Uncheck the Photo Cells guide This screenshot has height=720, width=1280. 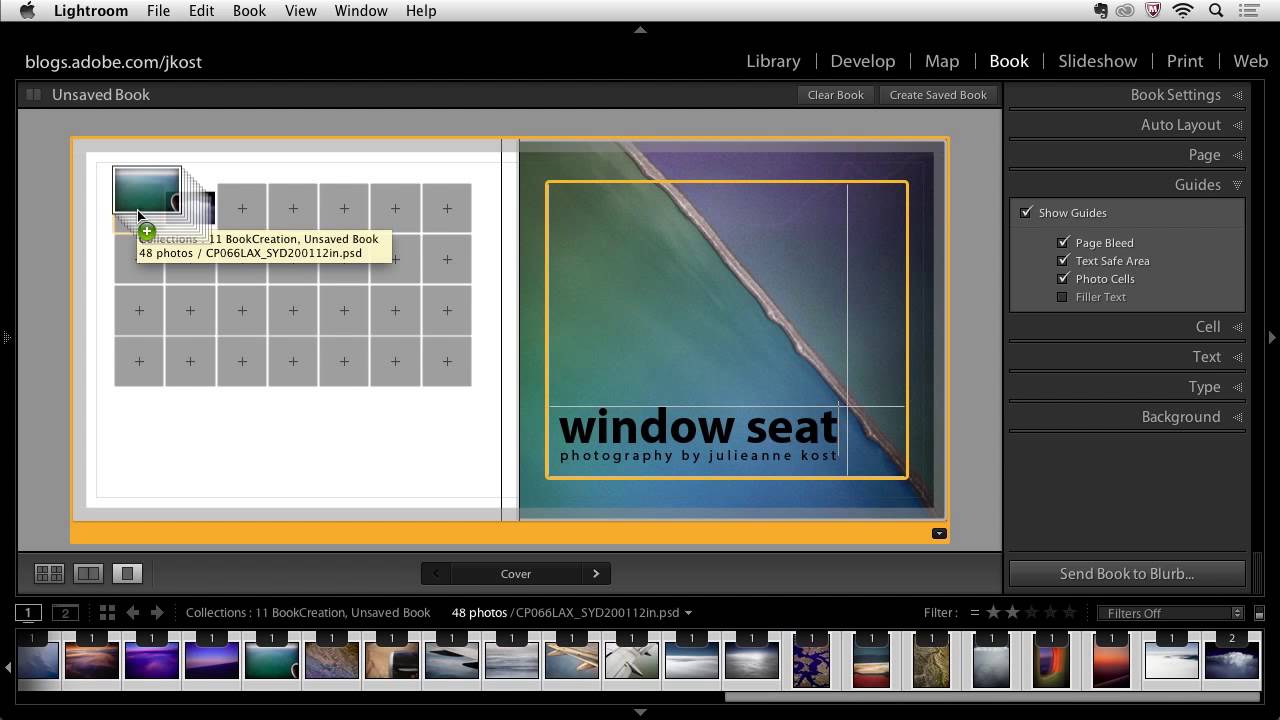(x=1063, y=278)
